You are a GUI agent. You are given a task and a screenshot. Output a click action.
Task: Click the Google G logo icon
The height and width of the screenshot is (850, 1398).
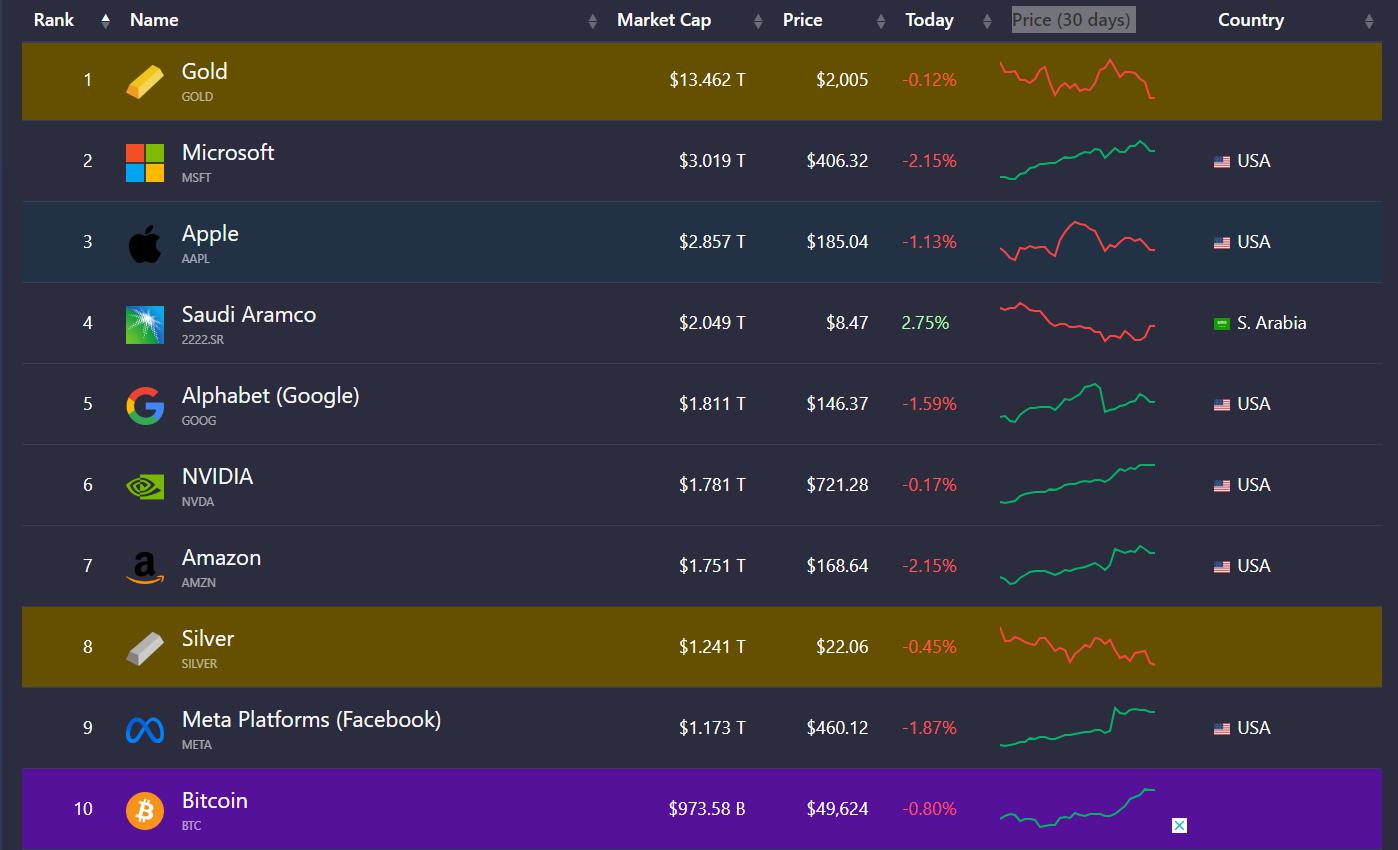tap(145, 406)
